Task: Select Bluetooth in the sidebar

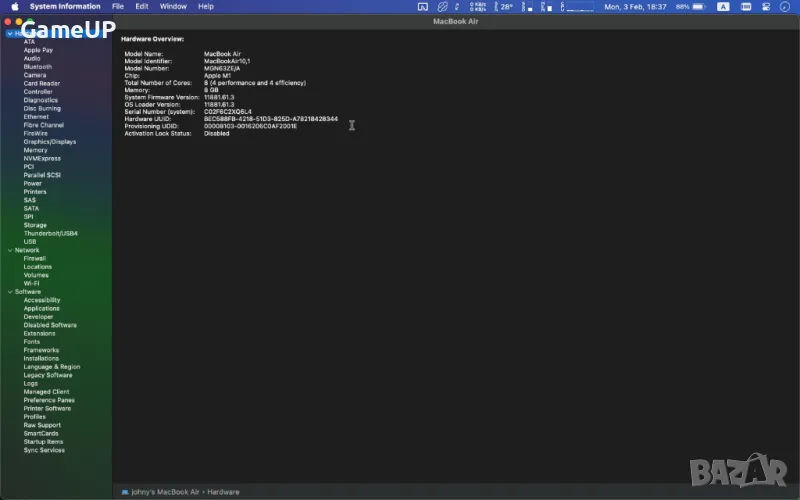Action: tap(37, 66)
